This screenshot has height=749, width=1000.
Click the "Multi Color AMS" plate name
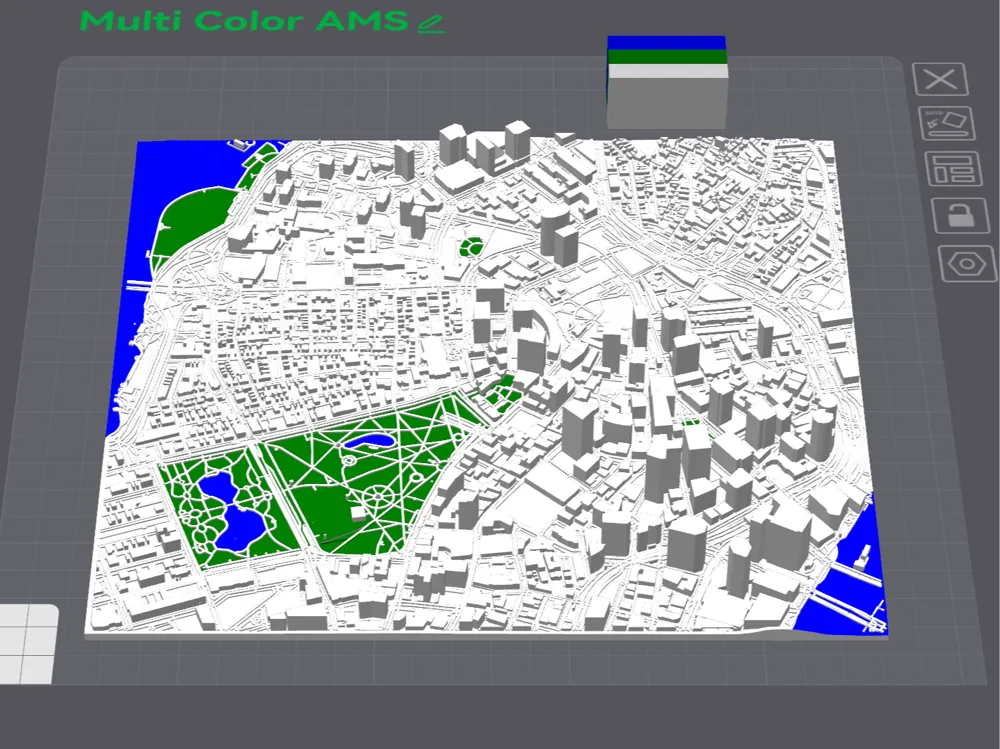[x=244, y=21]
